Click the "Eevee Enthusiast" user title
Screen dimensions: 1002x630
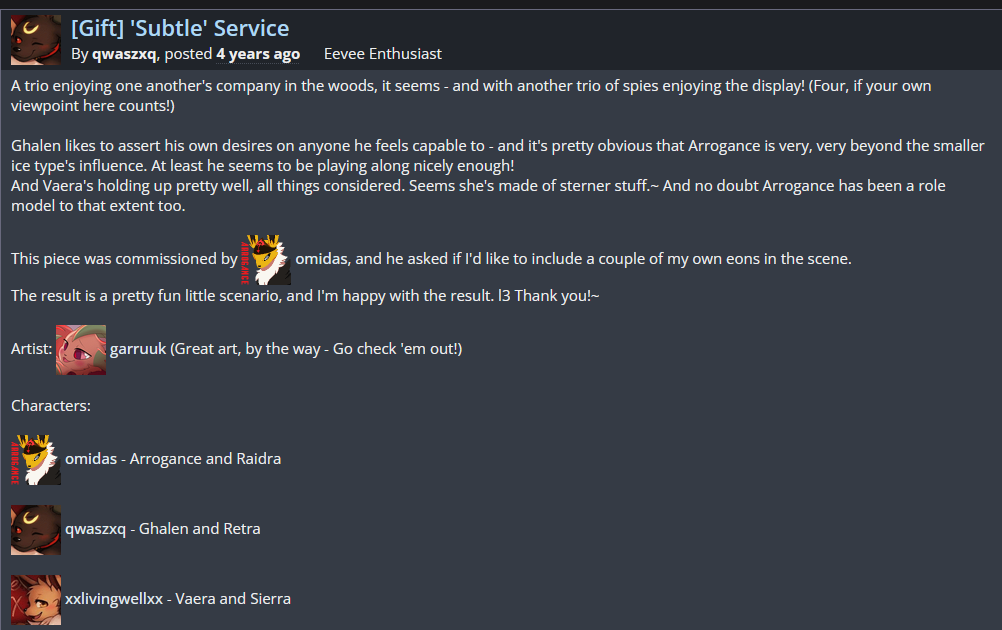(x=382, y=54)
